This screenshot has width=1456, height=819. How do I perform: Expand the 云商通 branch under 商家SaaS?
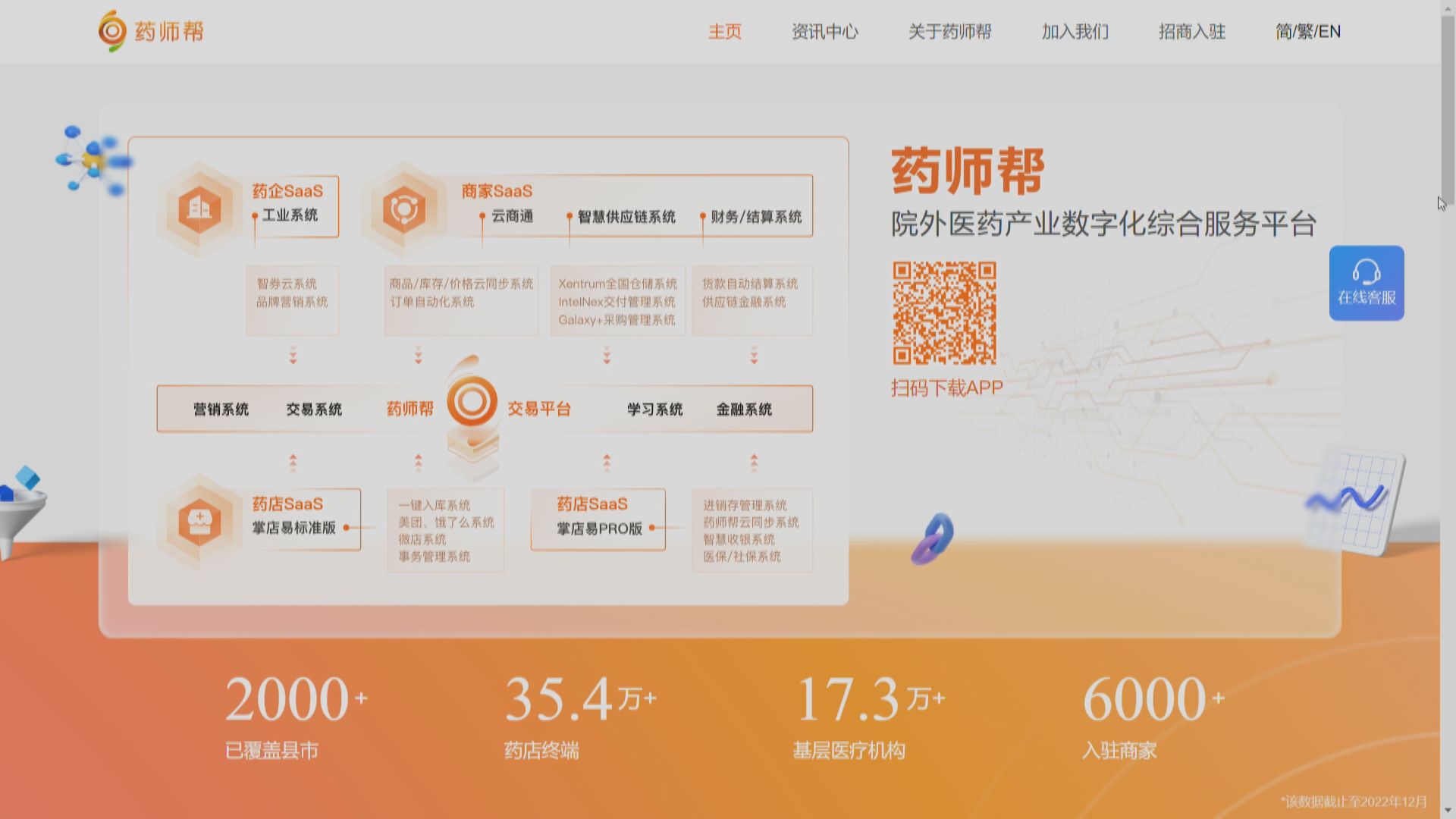pyautogui.click(x=483, y=215)
